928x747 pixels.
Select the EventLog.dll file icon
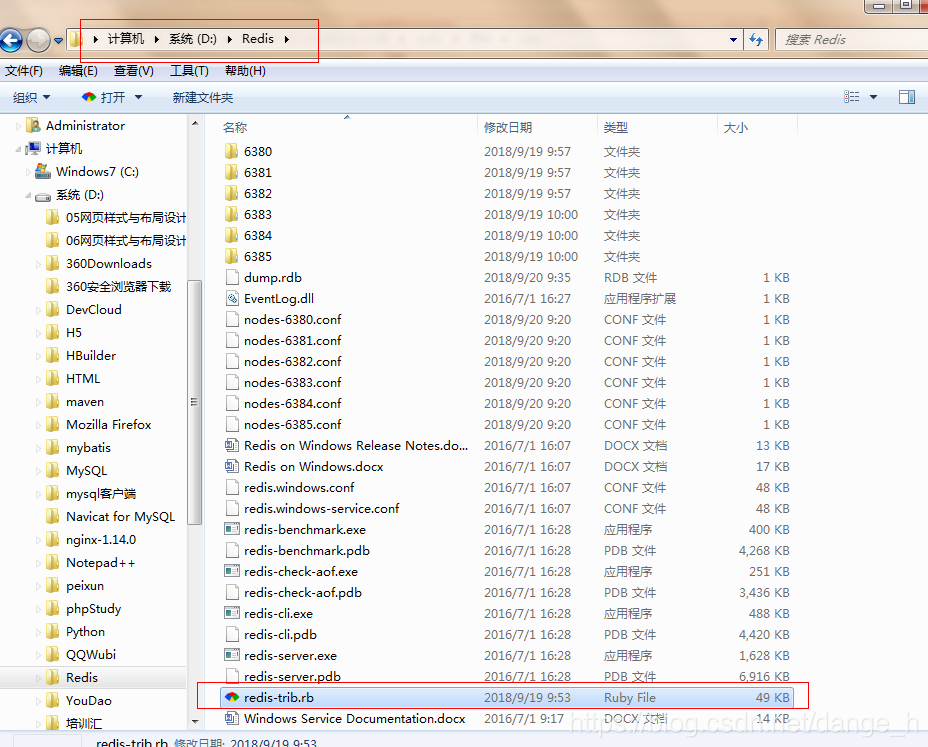pos(232,298)
